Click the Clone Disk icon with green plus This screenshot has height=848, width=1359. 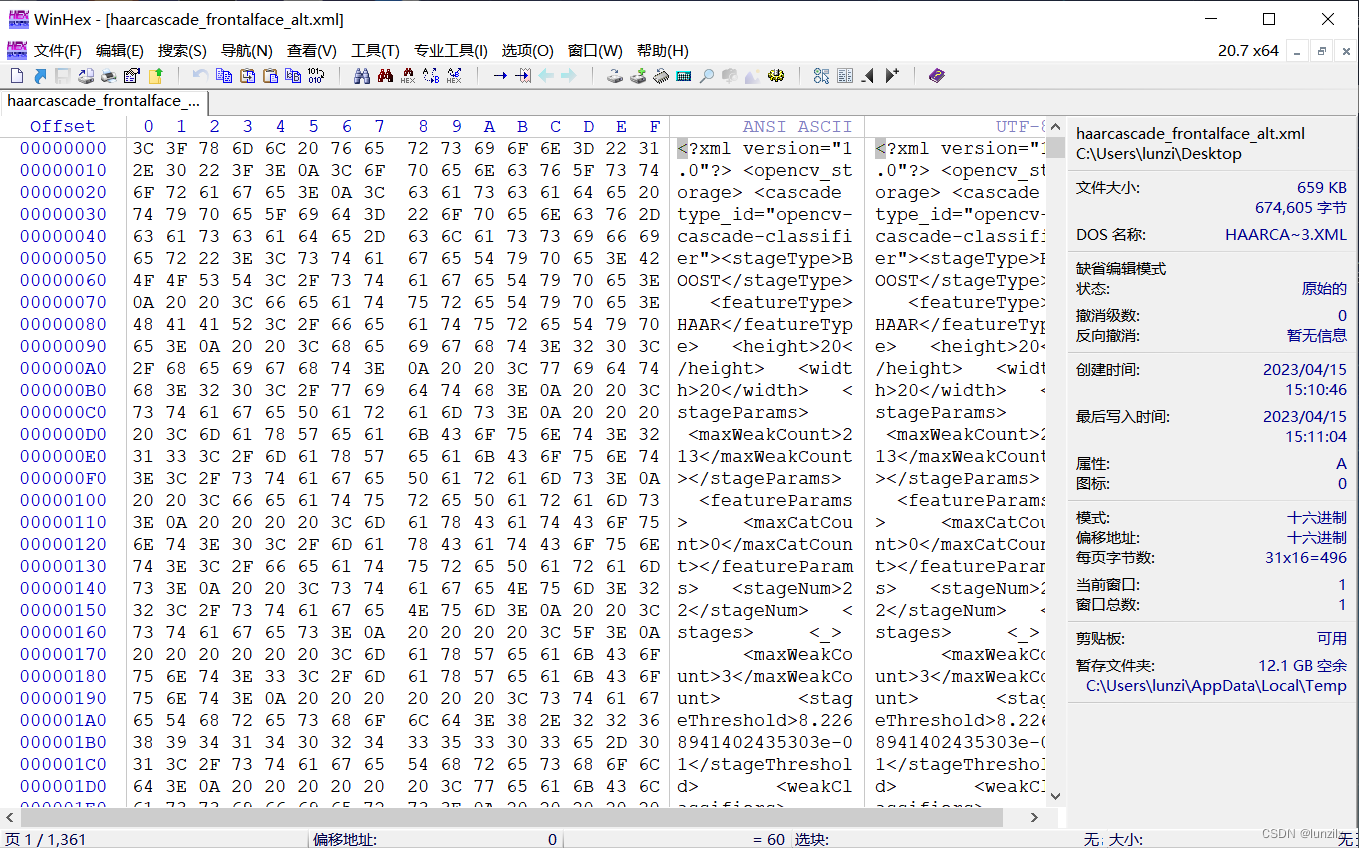(638, 76)
